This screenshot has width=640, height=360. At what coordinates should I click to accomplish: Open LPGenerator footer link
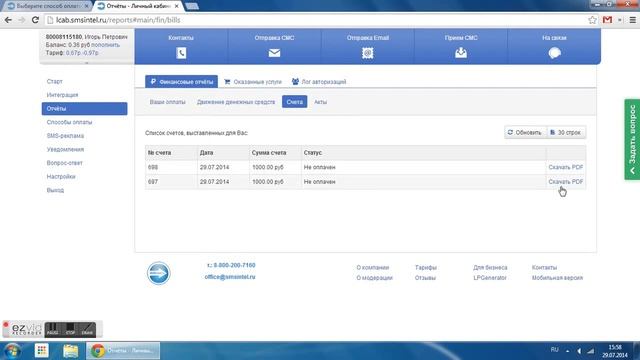[x=490, y=278]
